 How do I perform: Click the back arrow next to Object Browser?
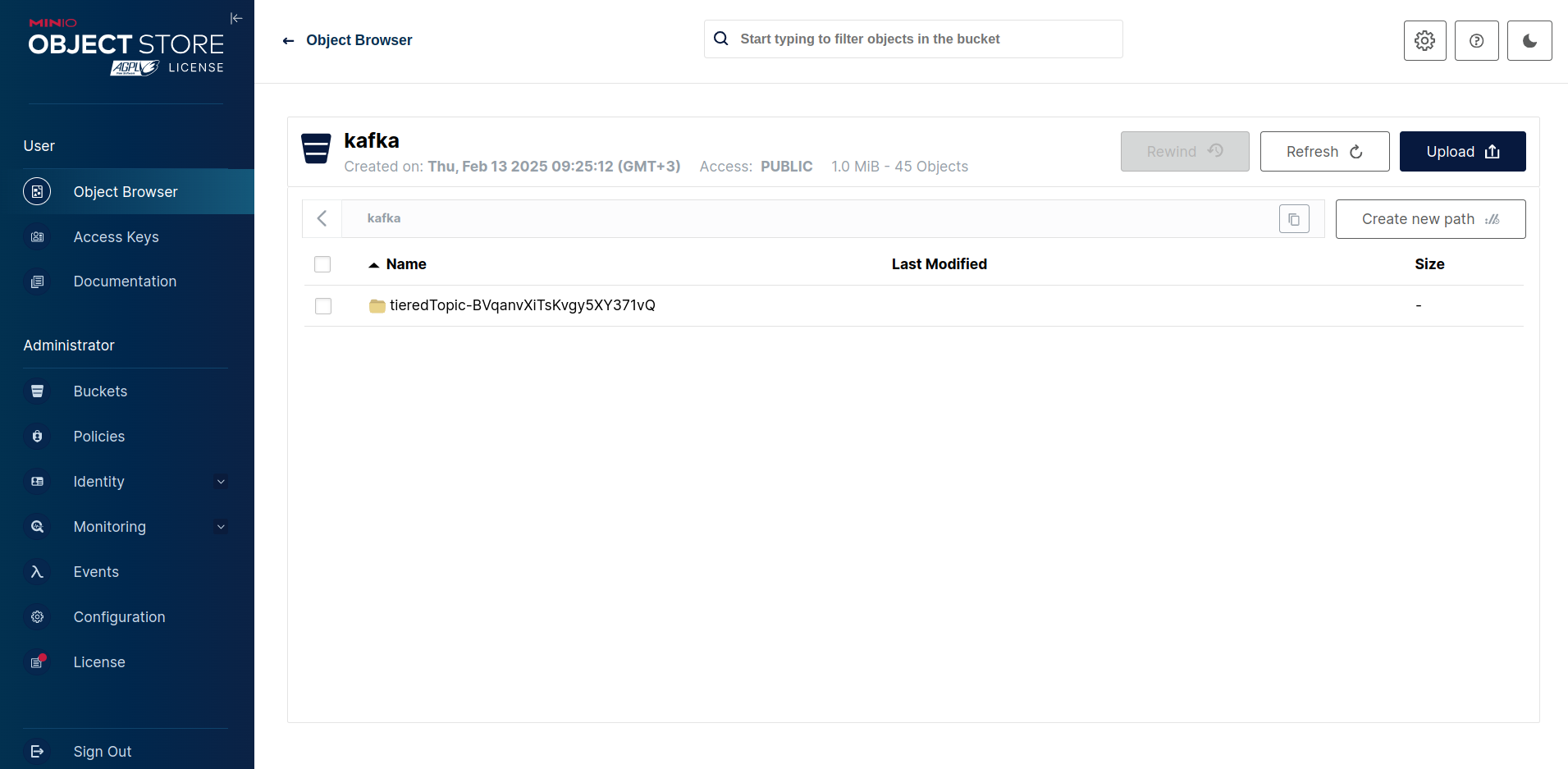coord(288,41)
